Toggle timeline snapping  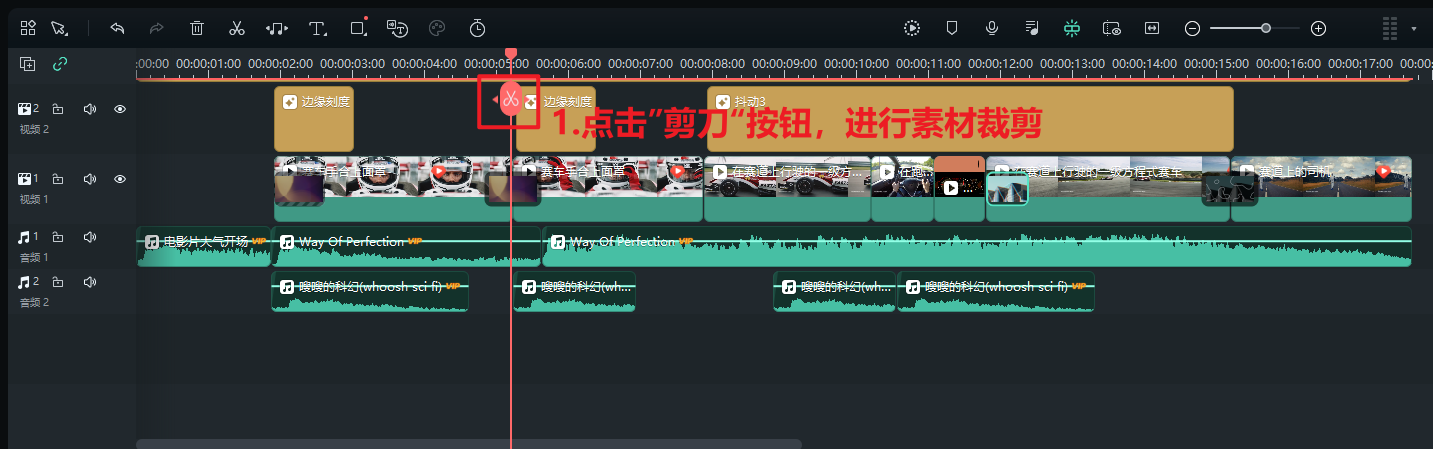[x=1072, y=28]
